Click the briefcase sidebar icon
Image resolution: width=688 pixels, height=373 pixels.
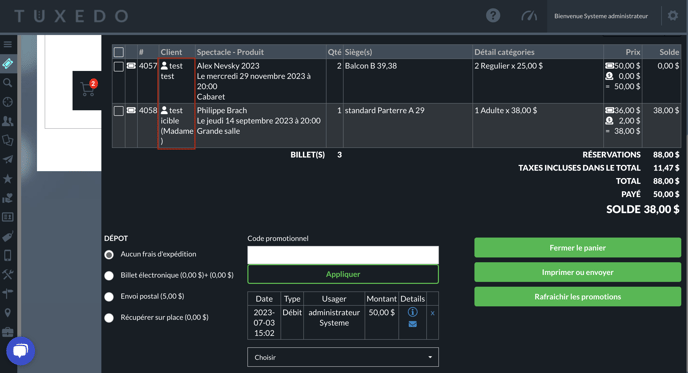pyautogui.click(x=7, y=332)
